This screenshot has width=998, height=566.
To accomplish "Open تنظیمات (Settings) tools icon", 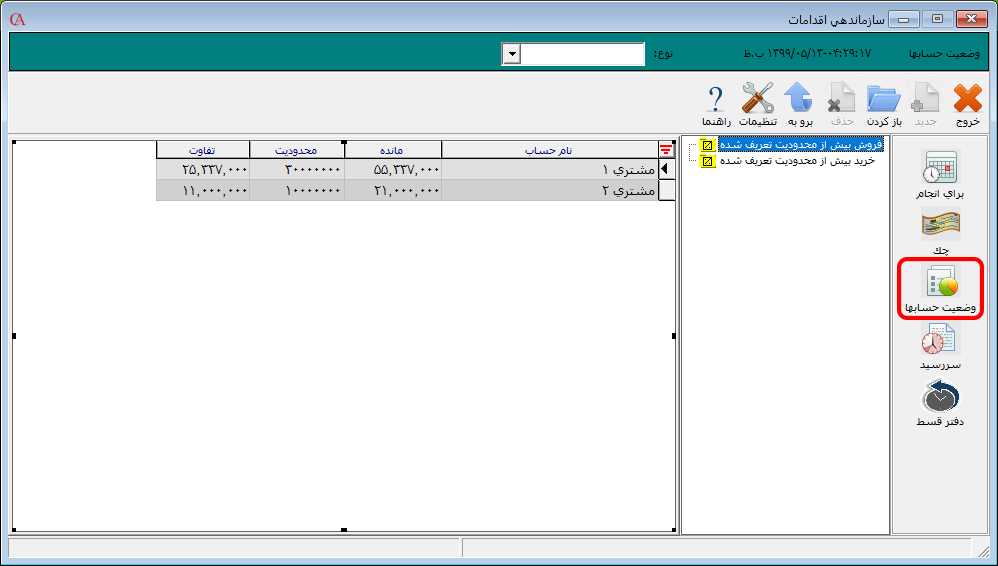I will (x=757, y=102).
